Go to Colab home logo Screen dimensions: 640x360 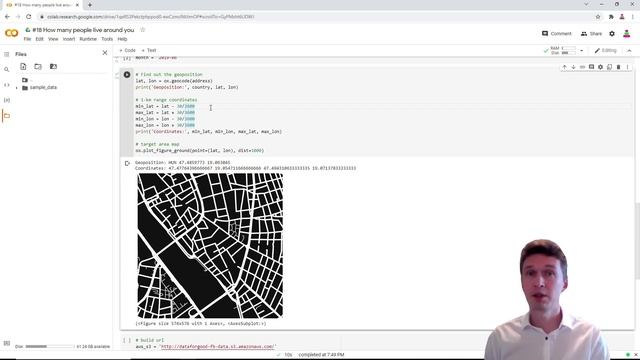[11, 33]
